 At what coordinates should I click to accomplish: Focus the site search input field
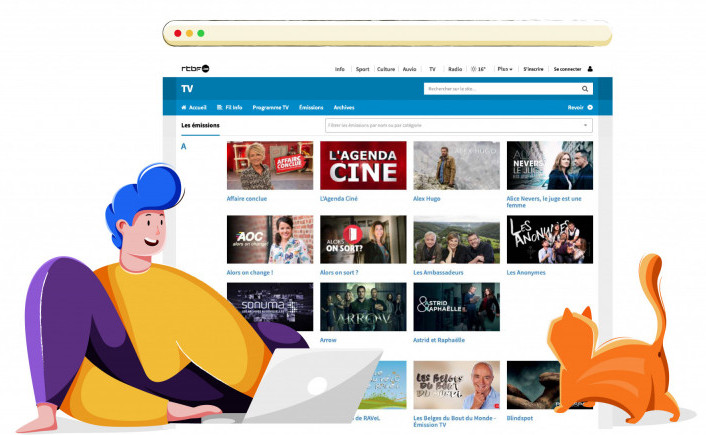click(x=500, y=89)
